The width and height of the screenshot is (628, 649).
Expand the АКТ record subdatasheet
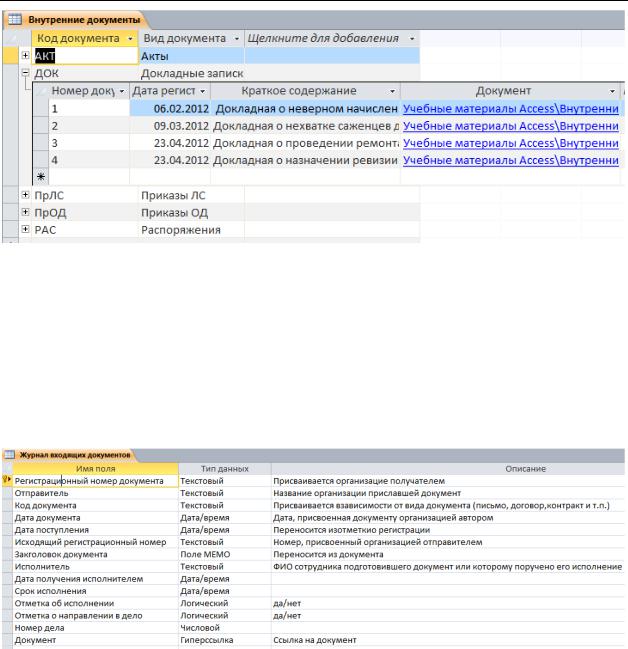tap(25, 55)
